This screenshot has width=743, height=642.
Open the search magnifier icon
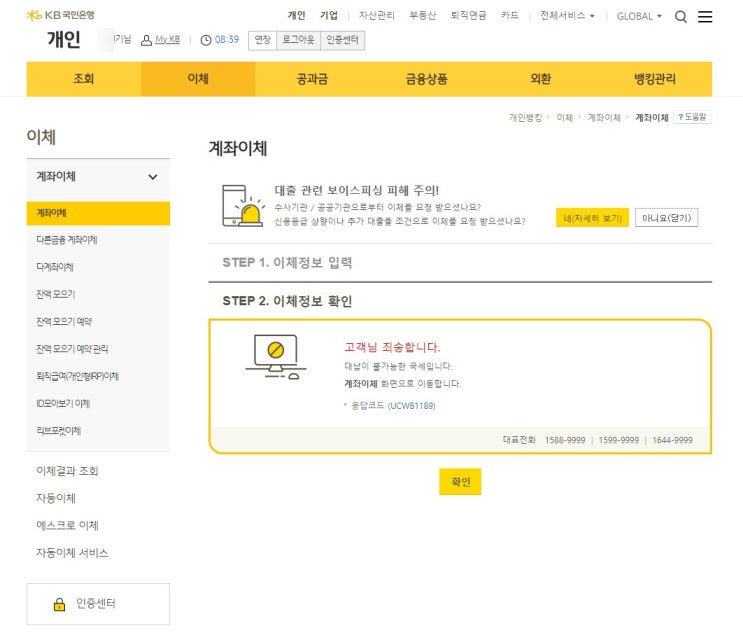pos(681,17)
